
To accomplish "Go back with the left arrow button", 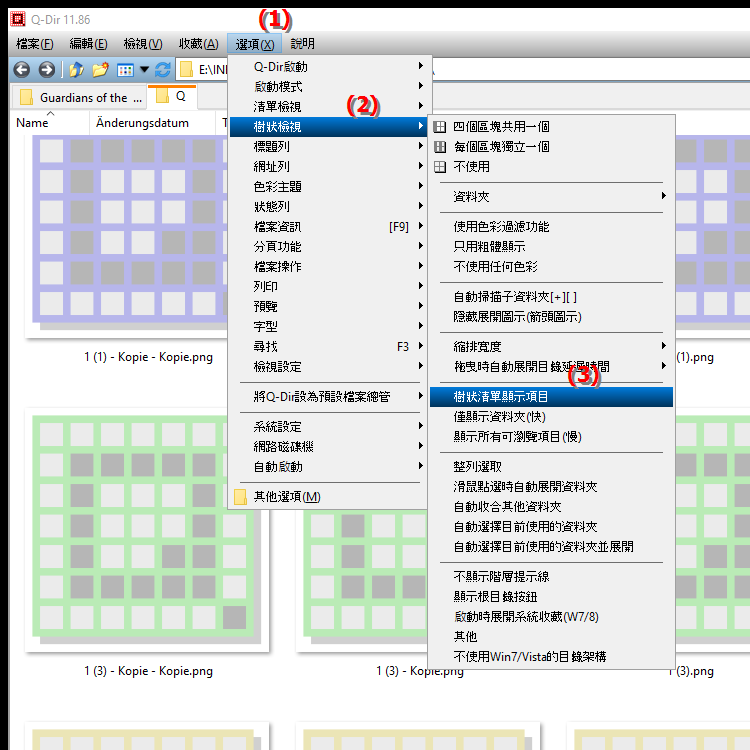I will tap(22, 70).
